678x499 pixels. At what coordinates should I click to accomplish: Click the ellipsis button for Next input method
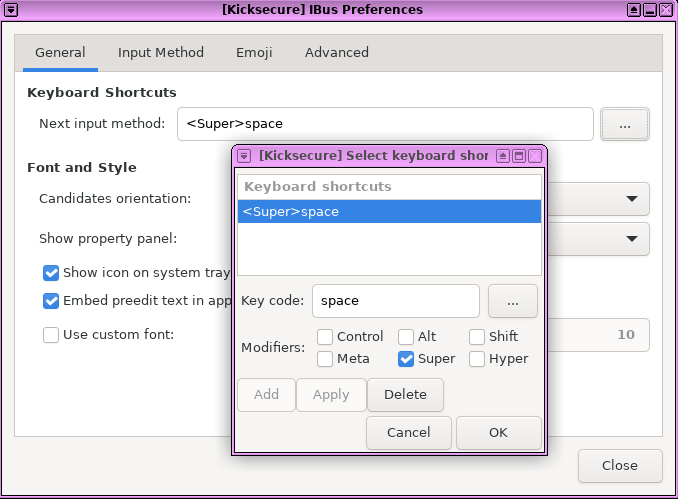pos(624,125)
